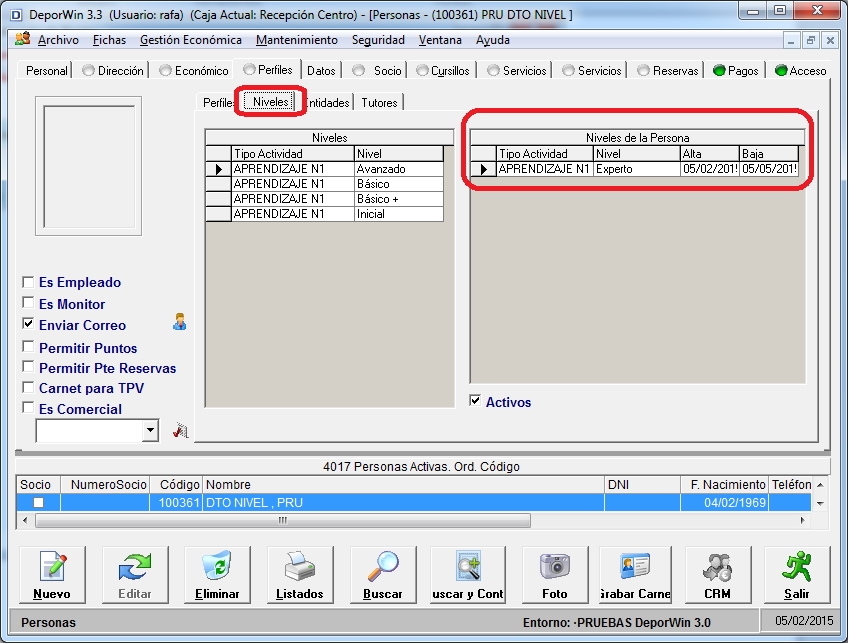Check the Carnet para TPV checkbox

click(28, 387)
